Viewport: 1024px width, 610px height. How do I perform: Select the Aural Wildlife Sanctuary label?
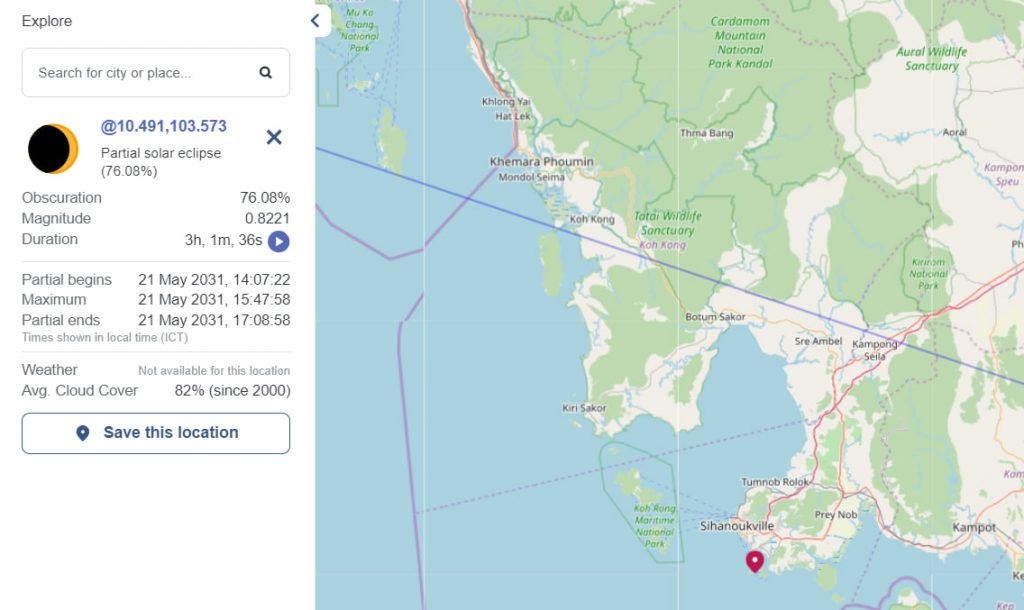pyautogui.click(x=932, y=59)
